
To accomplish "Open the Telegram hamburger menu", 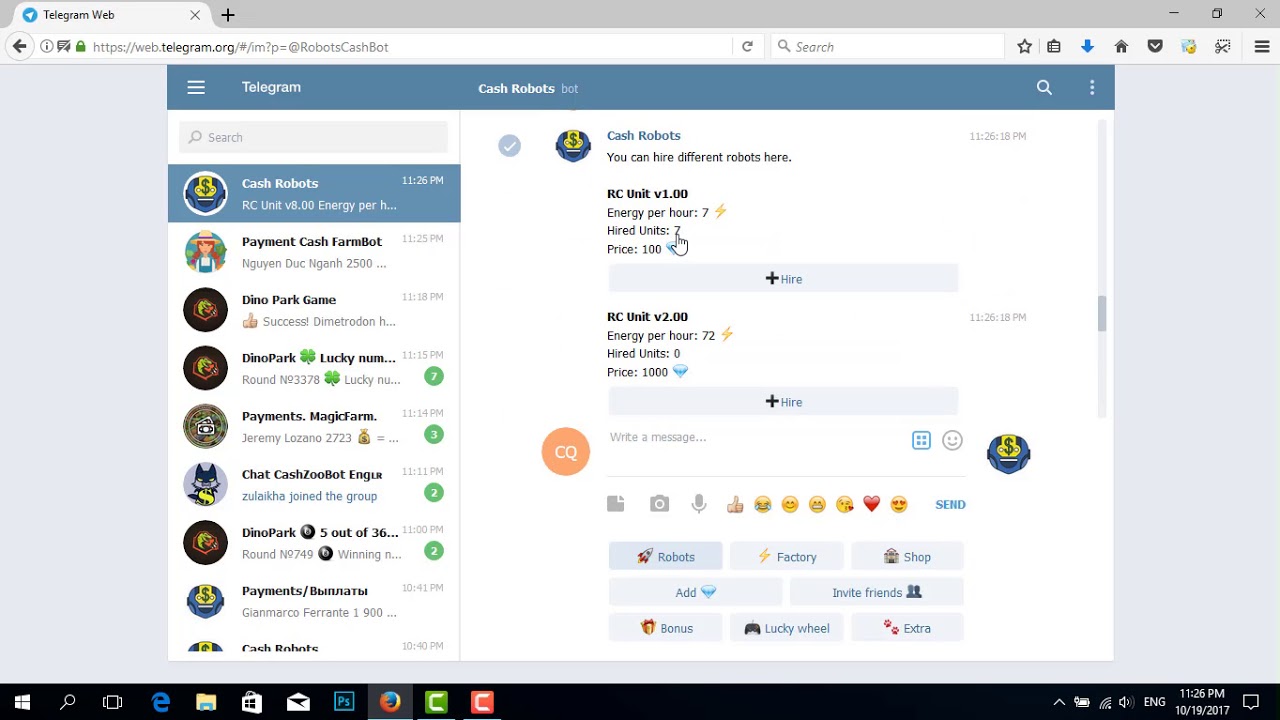I will 196,88.
